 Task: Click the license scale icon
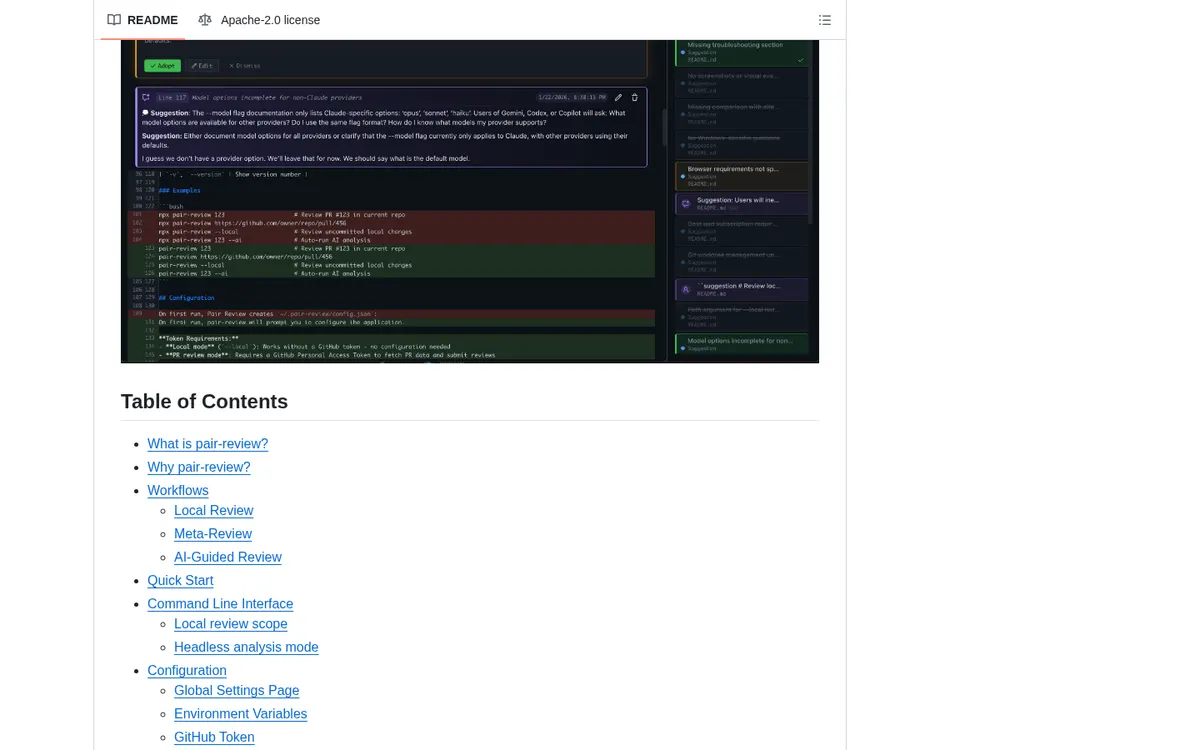click(x=205, y=20)
